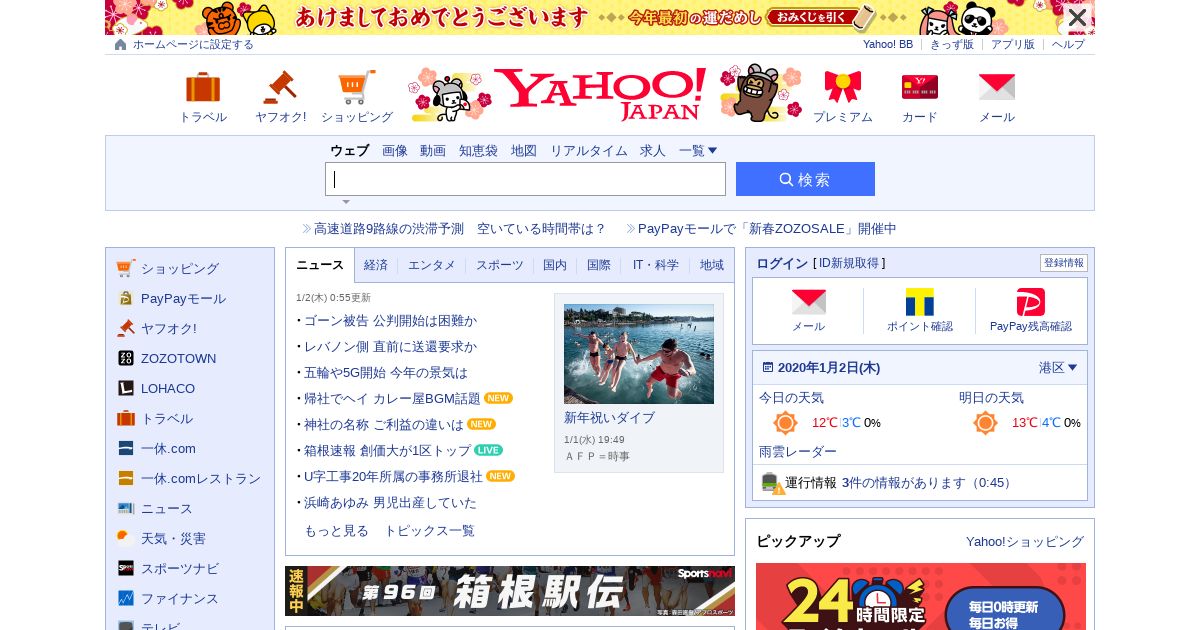Switch to the エンタメ news tab
This screenshot has height=630, width=1200.
point(431,265)
